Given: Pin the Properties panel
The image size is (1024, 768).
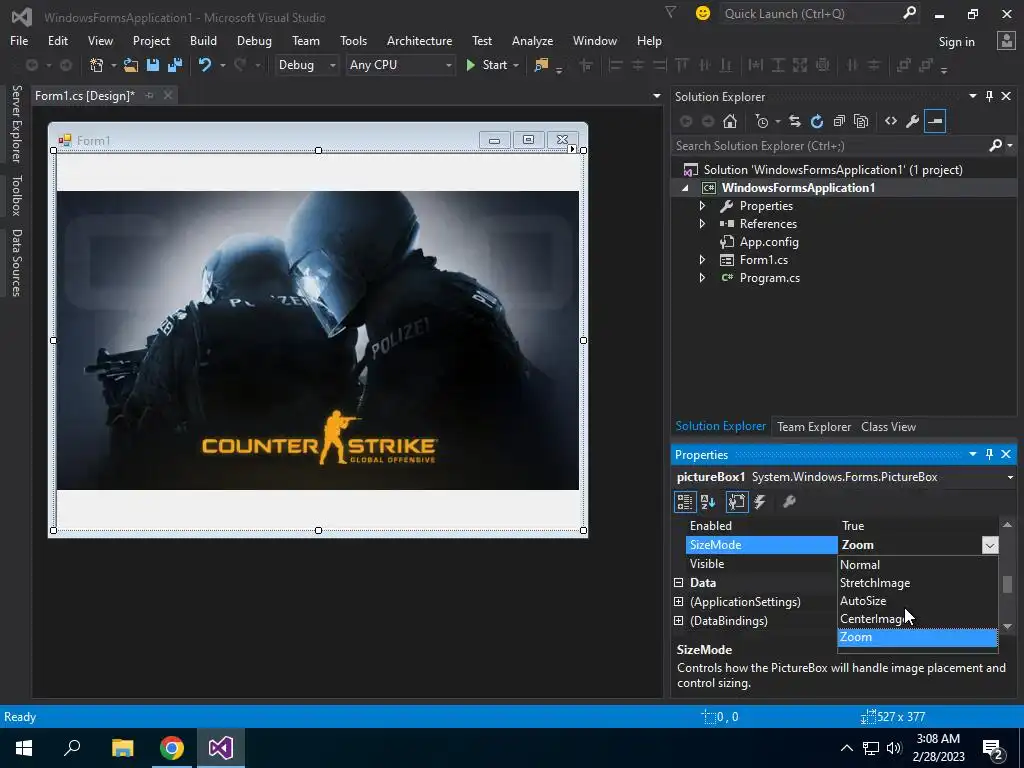Looking at the screenshot, I should (989, 454).
